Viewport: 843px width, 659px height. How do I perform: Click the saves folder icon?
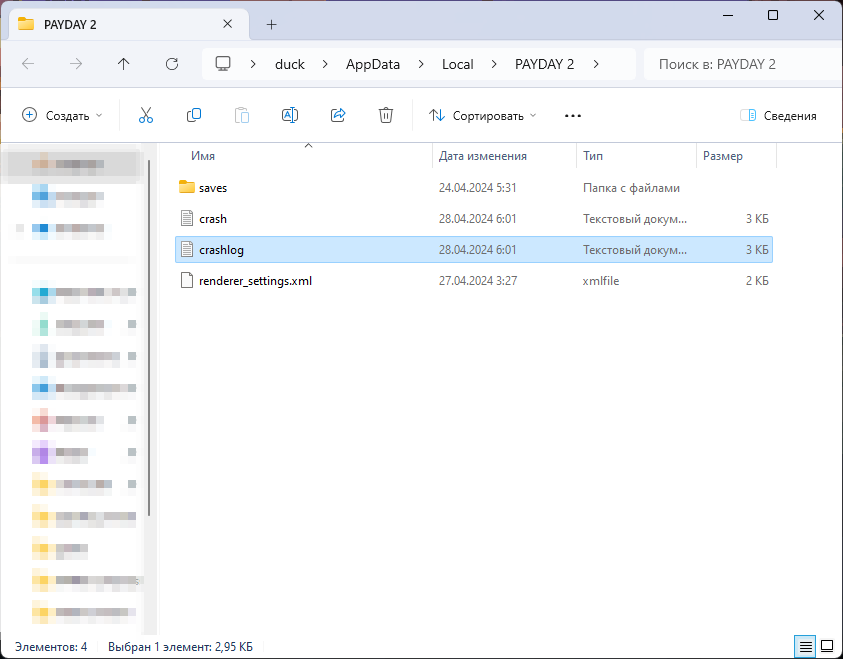click(187, 187)
